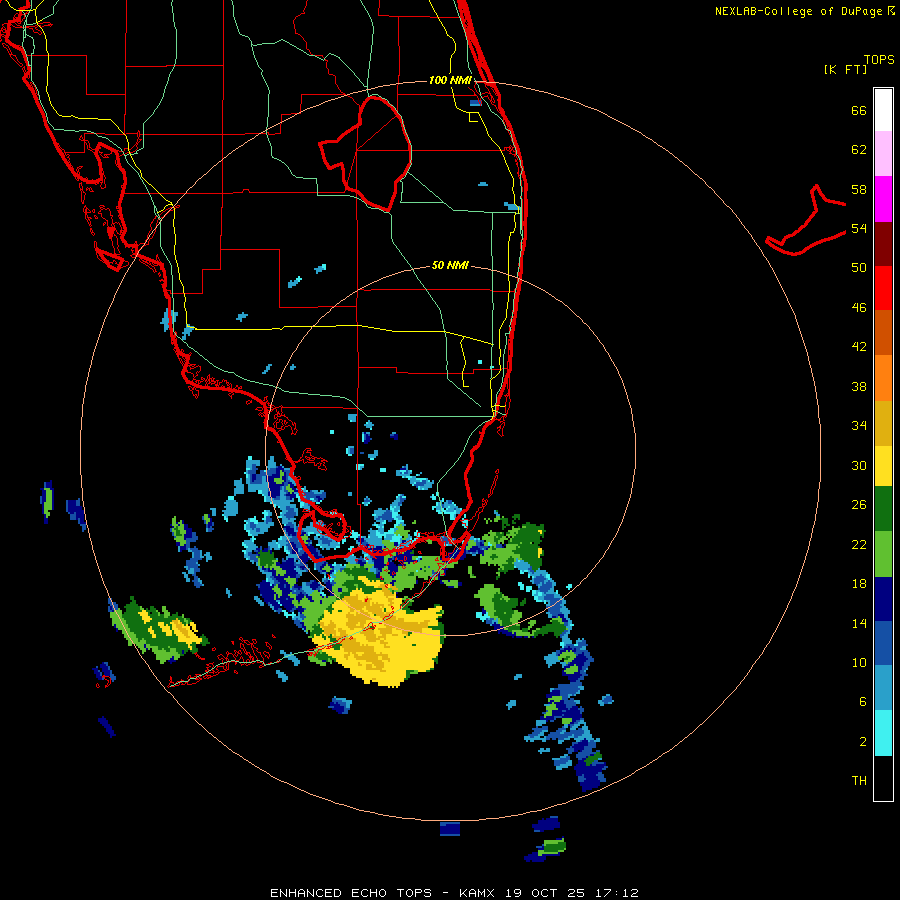Image resolution: width=900 pixels, height=900 pixels.
Task: Select the dark green legend swatch
Action: click(883, 509)
